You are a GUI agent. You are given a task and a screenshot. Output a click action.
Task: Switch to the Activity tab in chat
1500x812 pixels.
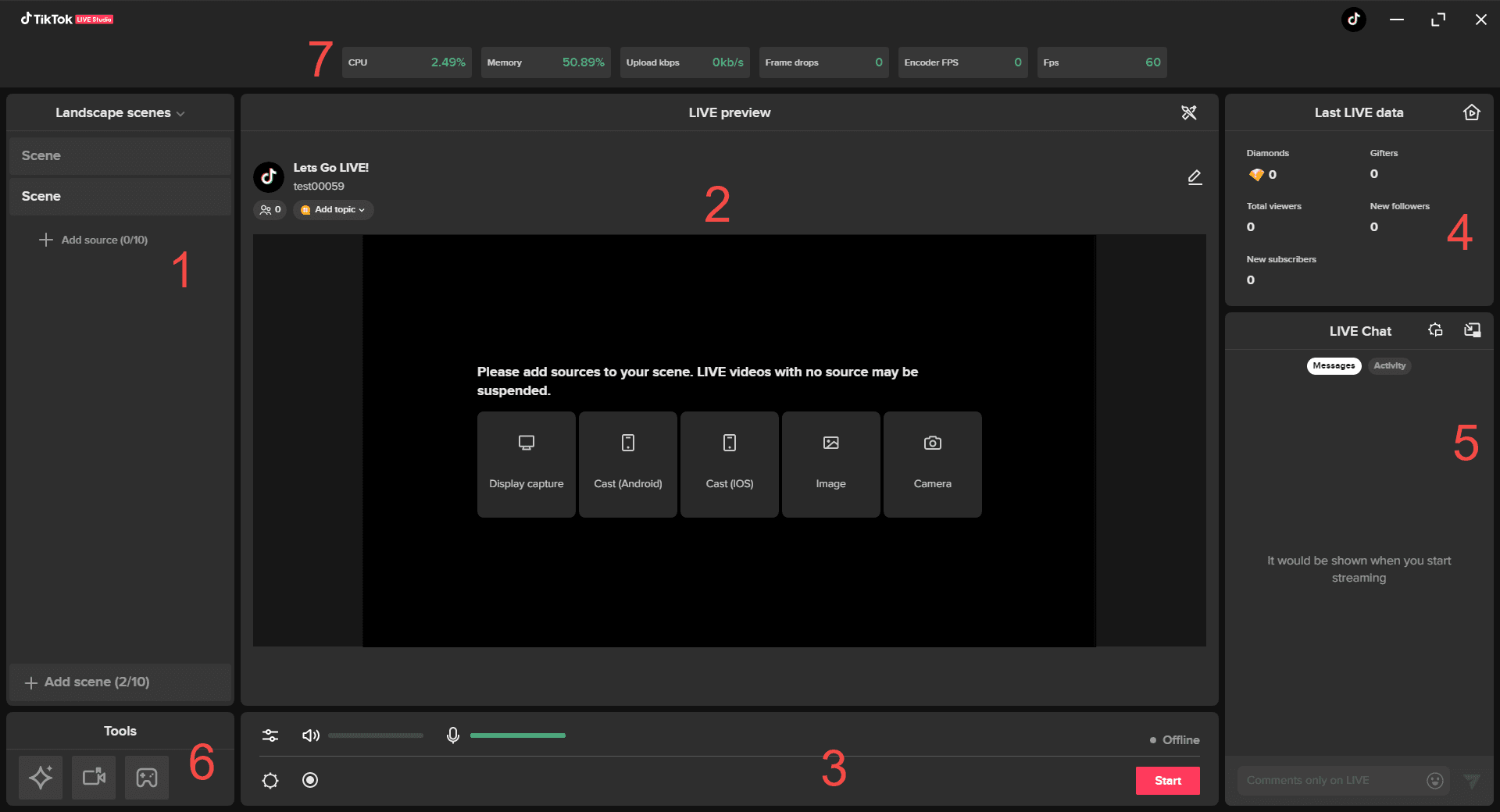(x=1389, y=366)
